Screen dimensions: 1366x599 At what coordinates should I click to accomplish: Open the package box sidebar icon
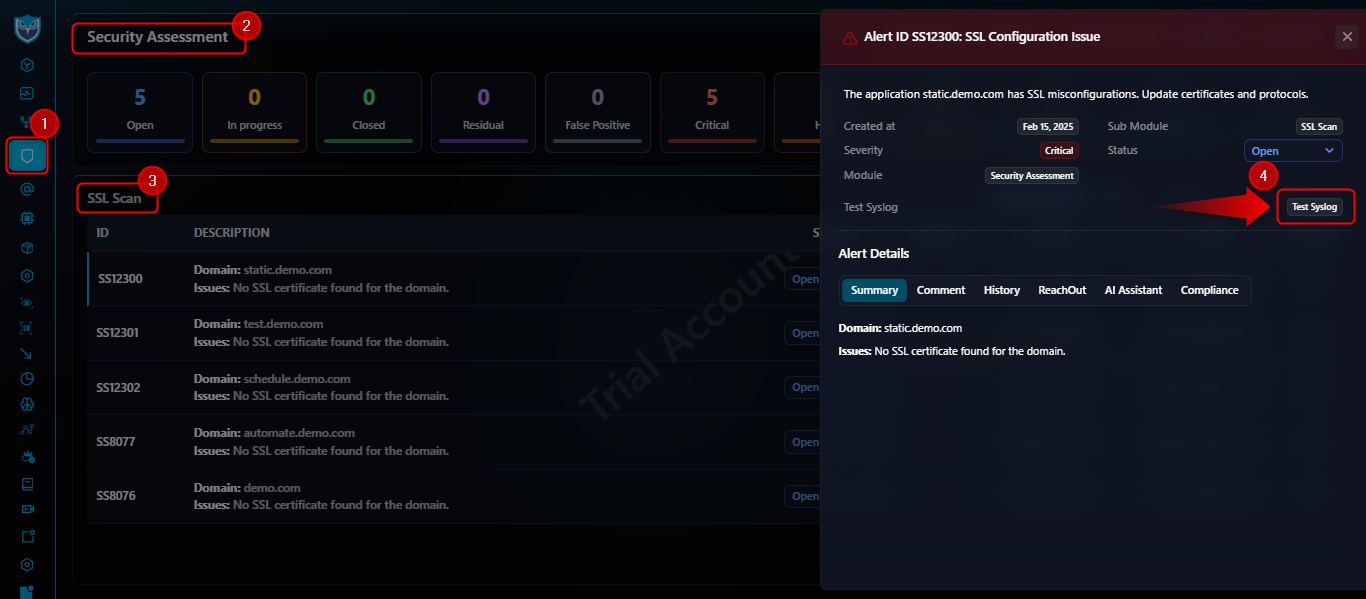28,246
